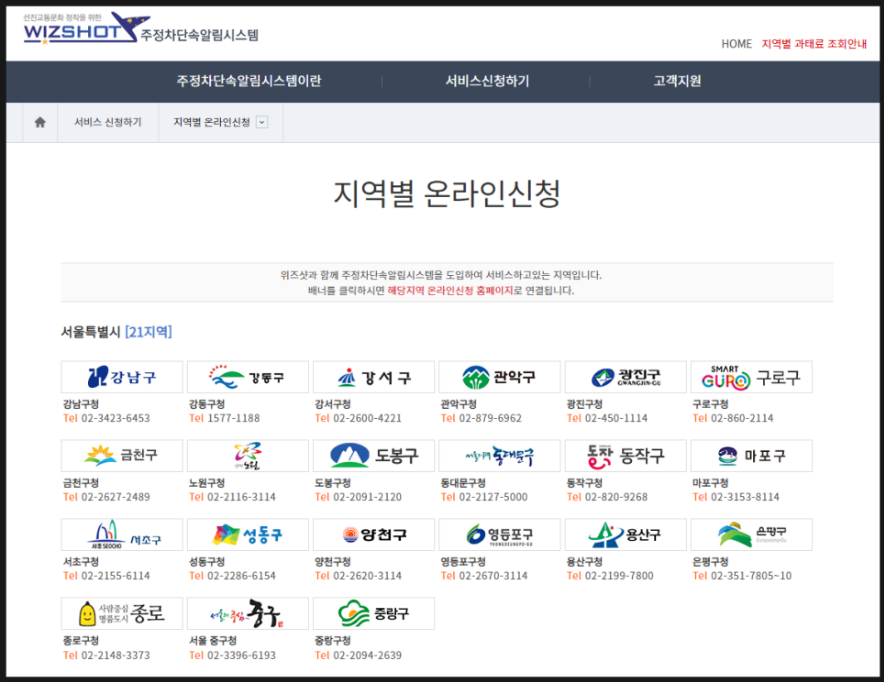
Task: Click the phone number 02-879-6962
Action: click(490, 418)
